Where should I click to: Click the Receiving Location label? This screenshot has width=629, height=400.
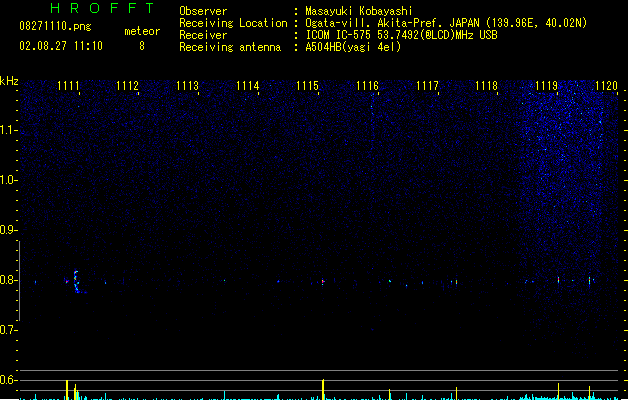[x=233, y=23]
